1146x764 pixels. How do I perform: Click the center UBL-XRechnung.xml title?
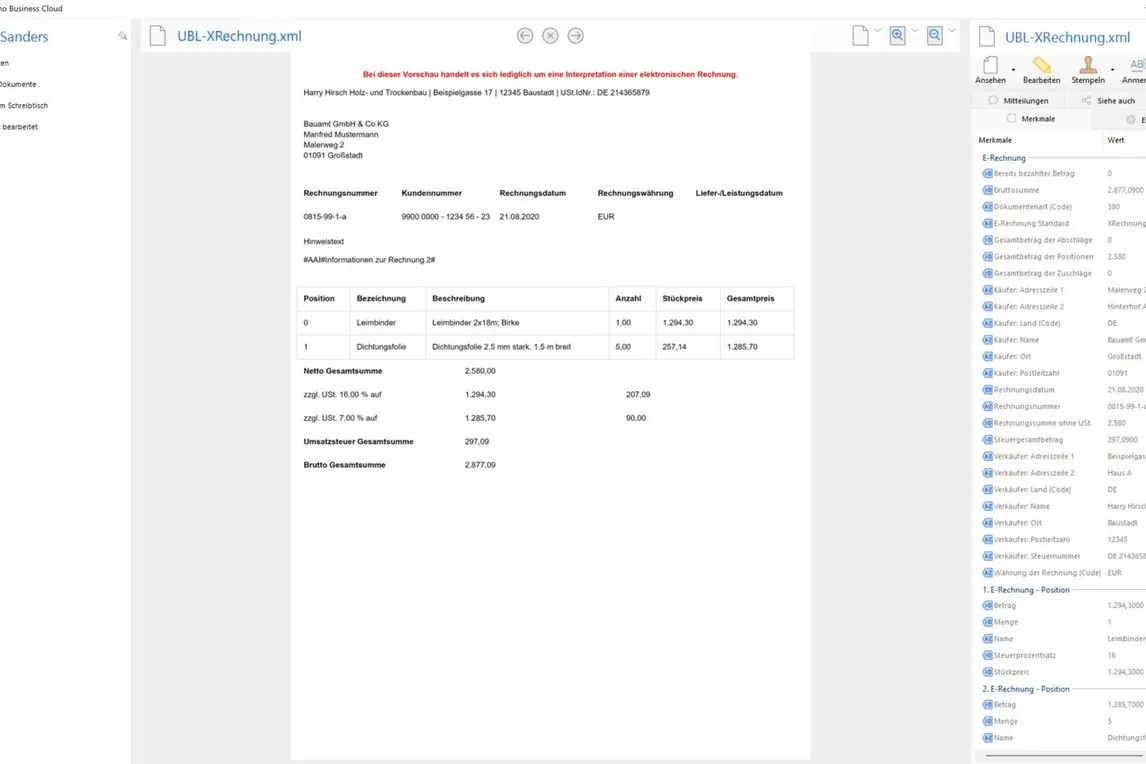click(239, 36)
